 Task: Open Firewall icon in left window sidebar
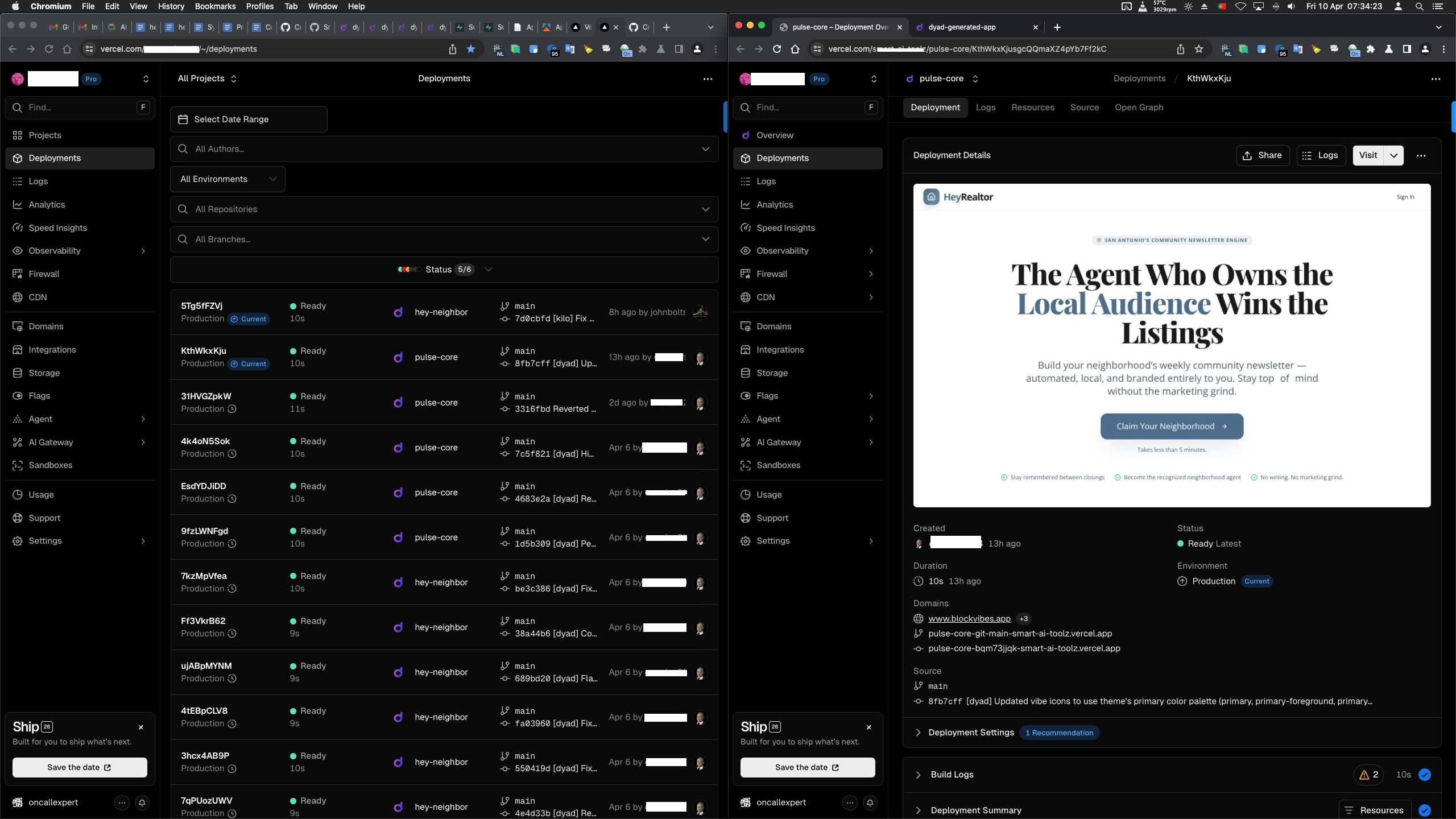tap(18, 274)
